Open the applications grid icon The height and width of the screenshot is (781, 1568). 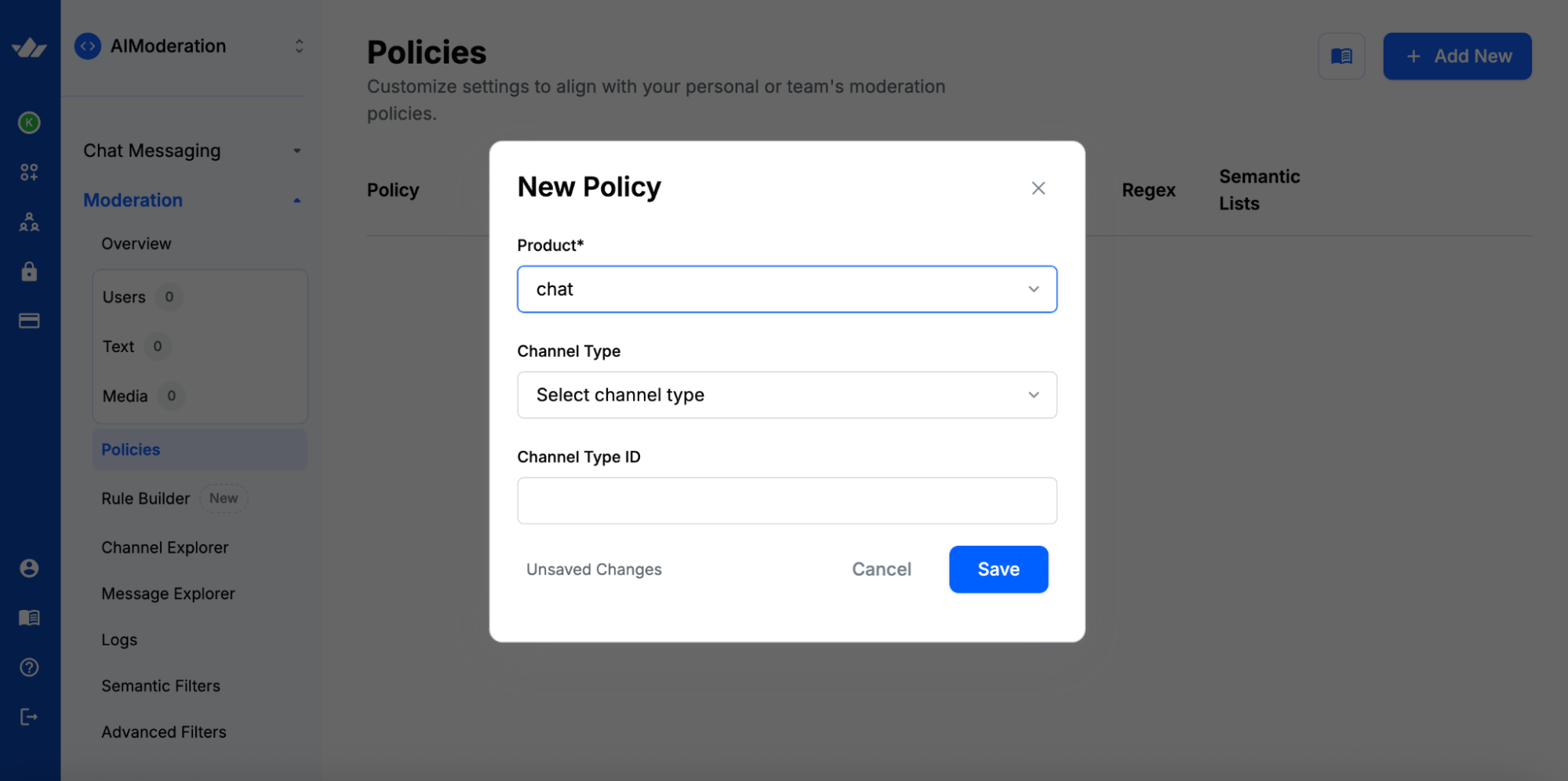(x=29, y=171)
